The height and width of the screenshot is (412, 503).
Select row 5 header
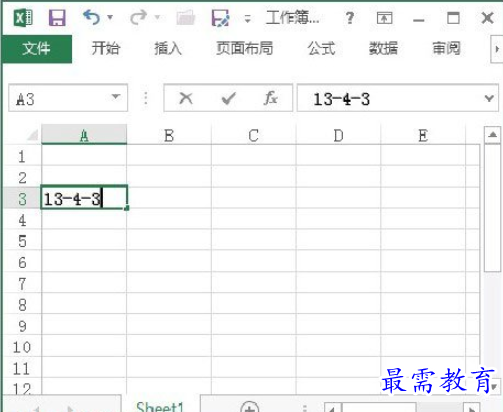[x=22, y=241]
